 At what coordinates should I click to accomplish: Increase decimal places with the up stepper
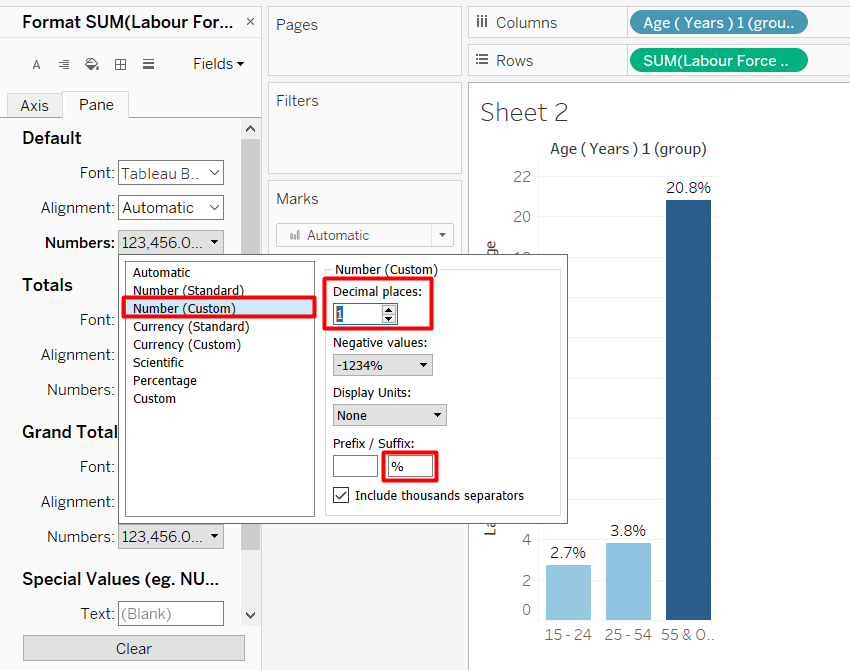pos(389,309)
